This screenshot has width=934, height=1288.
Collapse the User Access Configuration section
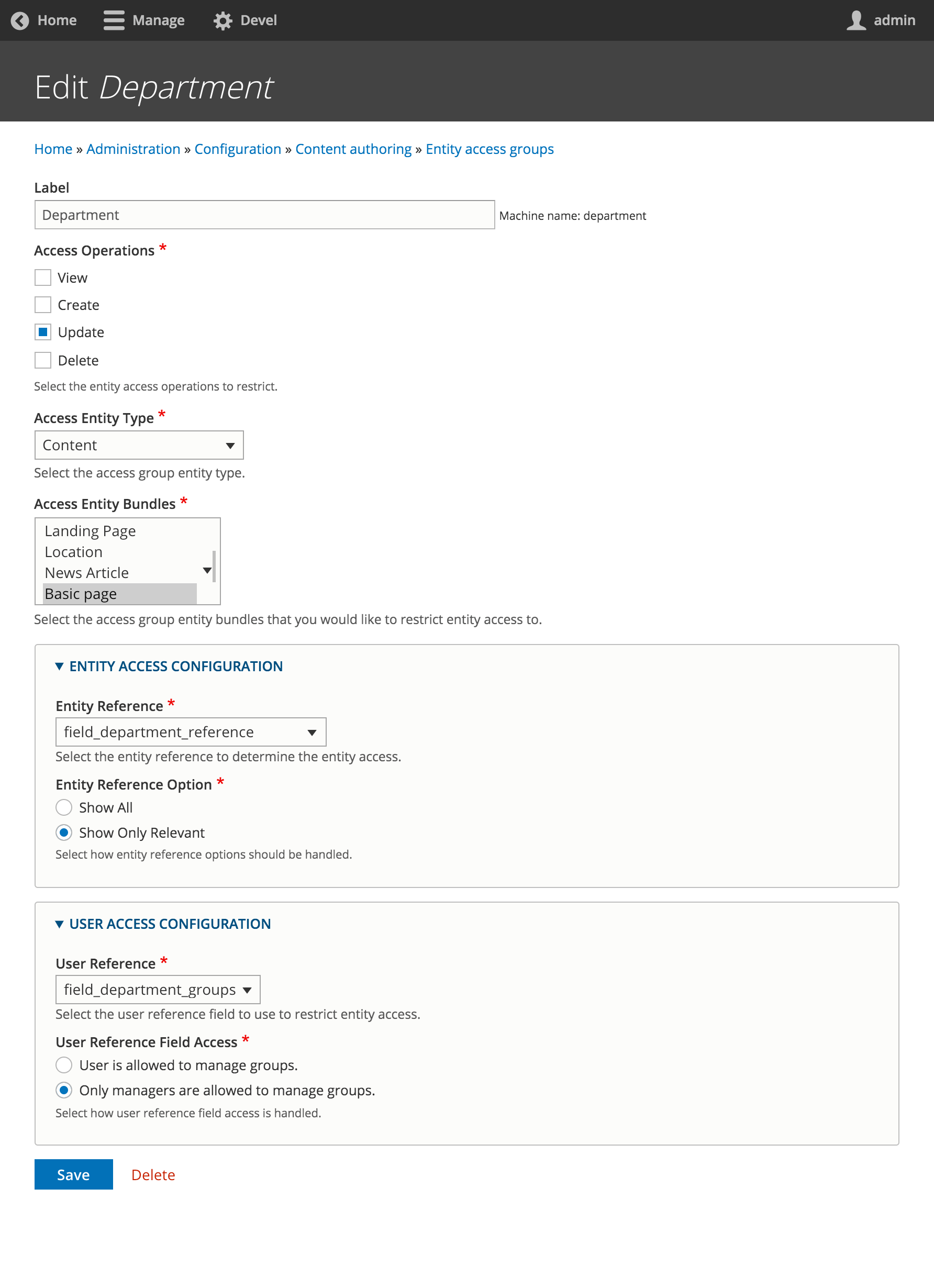click(x=59, y=924)
